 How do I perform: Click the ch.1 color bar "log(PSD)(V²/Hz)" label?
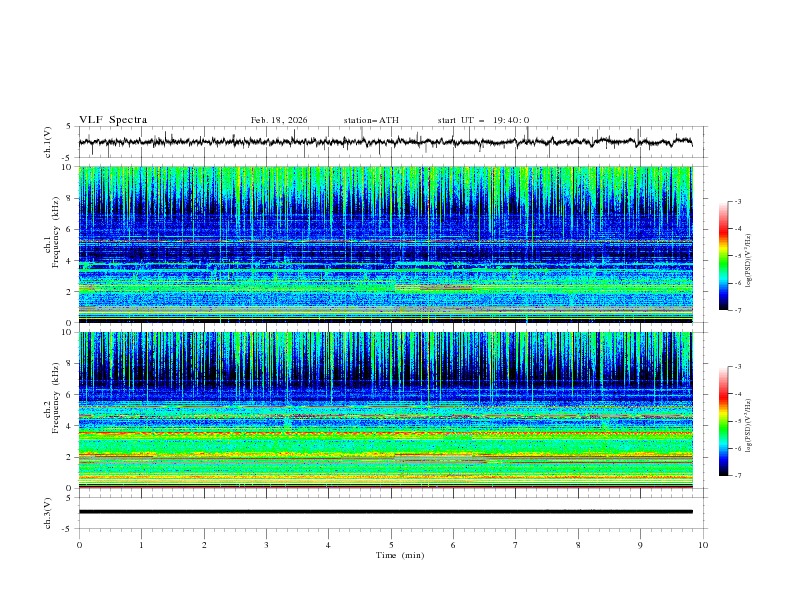tap(749, 261)
